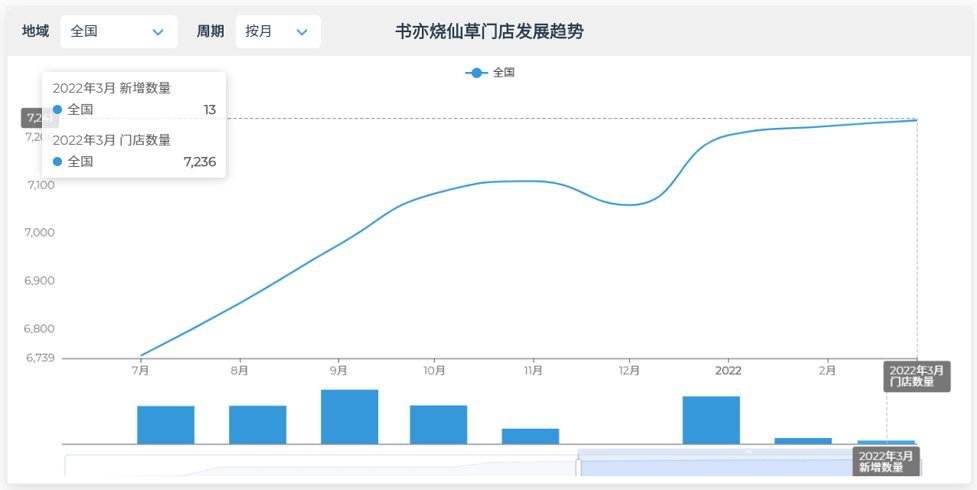
Task: Select the tallest bar at 9月
Action: [349, 417]
